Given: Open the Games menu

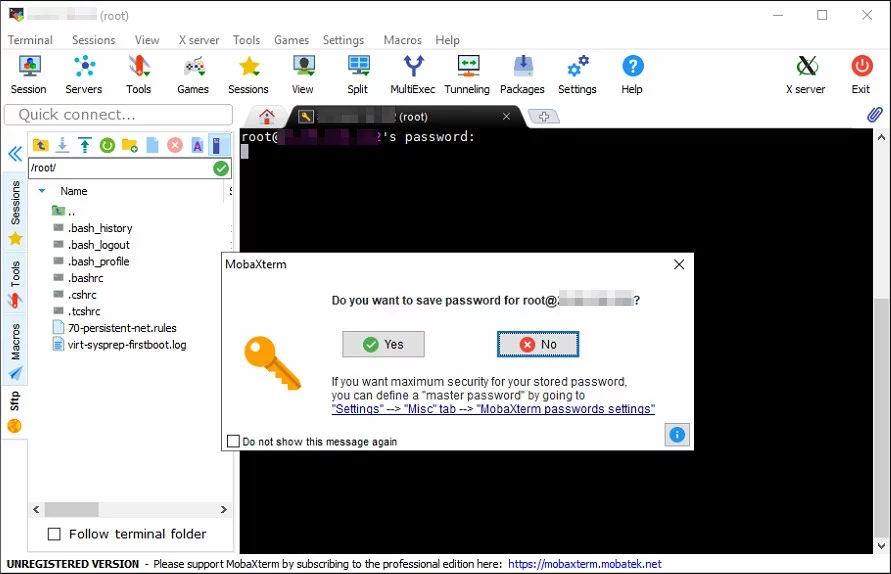Looking at the screenshot, I should pyautogui.click(x=292, y=40).
